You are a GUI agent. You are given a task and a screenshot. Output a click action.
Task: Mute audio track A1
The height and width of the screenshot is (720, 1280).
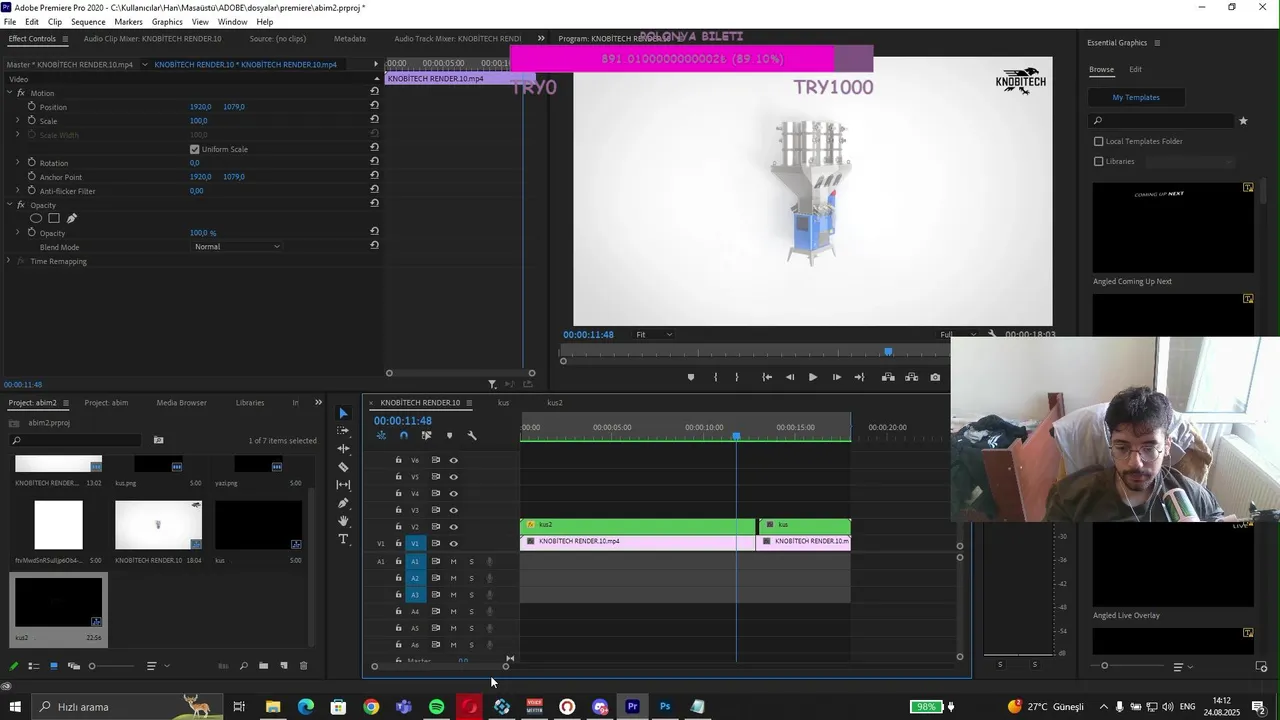tap(453, 561)
